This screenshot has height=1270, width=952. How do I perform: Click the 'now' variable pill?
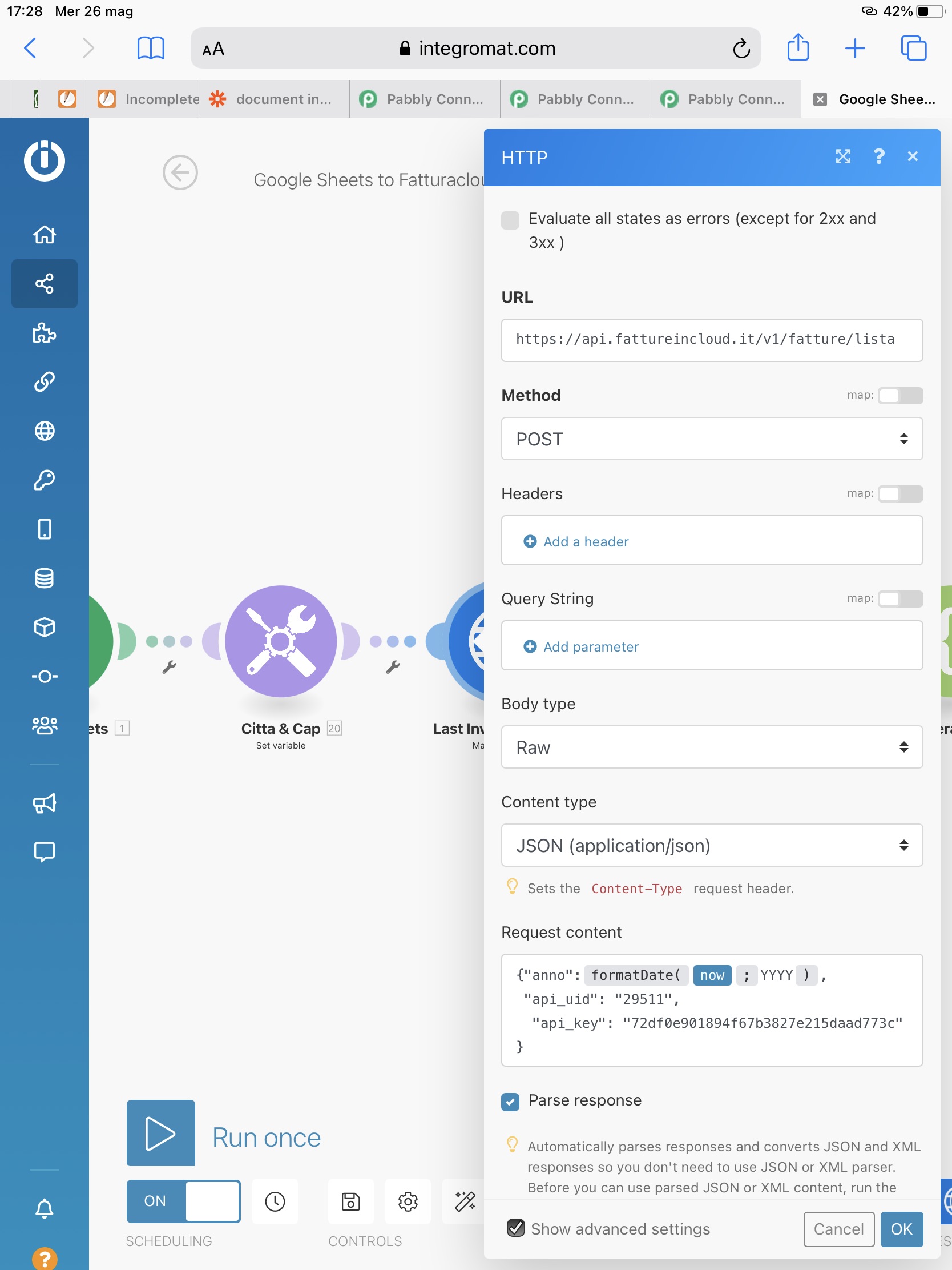pyautogui.click(x=712, y=975)
